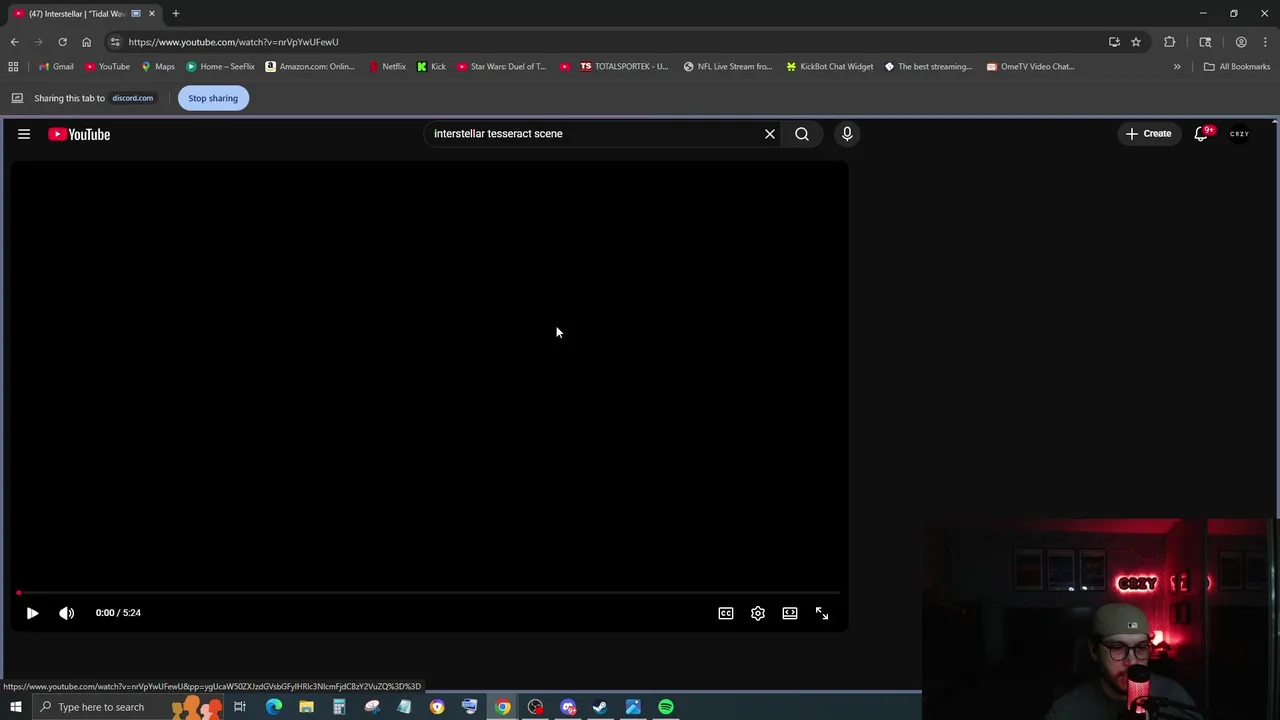Open the CRZY account avatar menu

(x=1239, y=134)
